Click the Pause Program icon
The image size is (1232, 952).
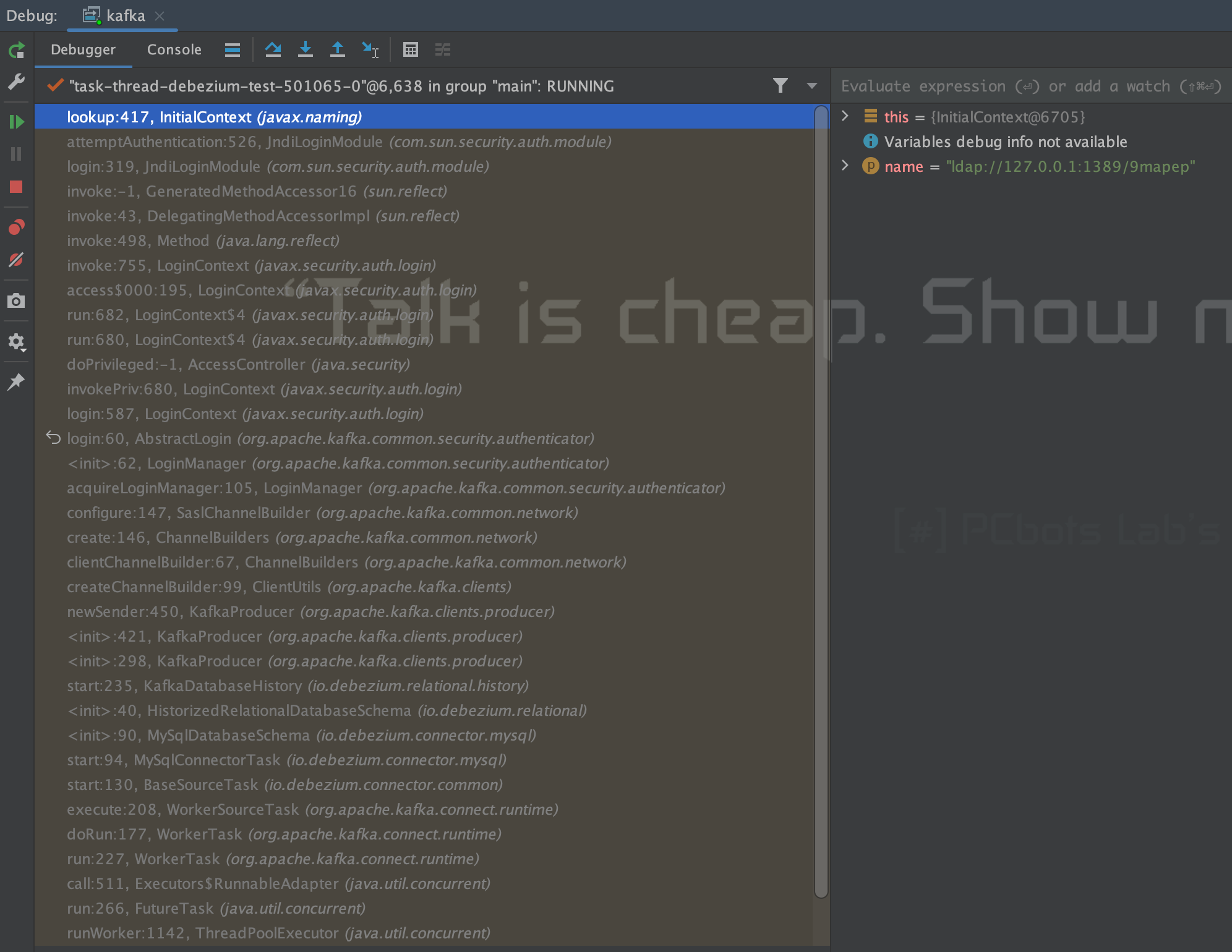pos(17,154)
